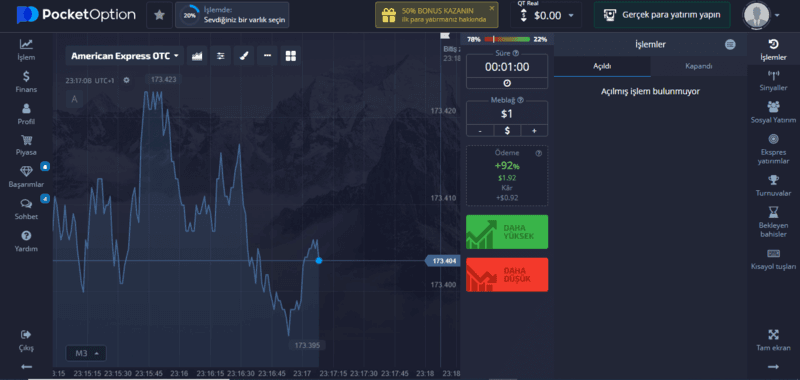Change chart type with the area chart icon

click(197, 56)
